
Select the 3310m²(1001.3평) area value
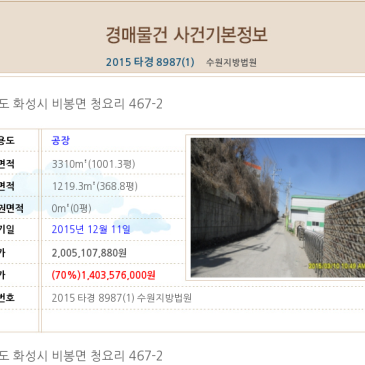(93, 164)
